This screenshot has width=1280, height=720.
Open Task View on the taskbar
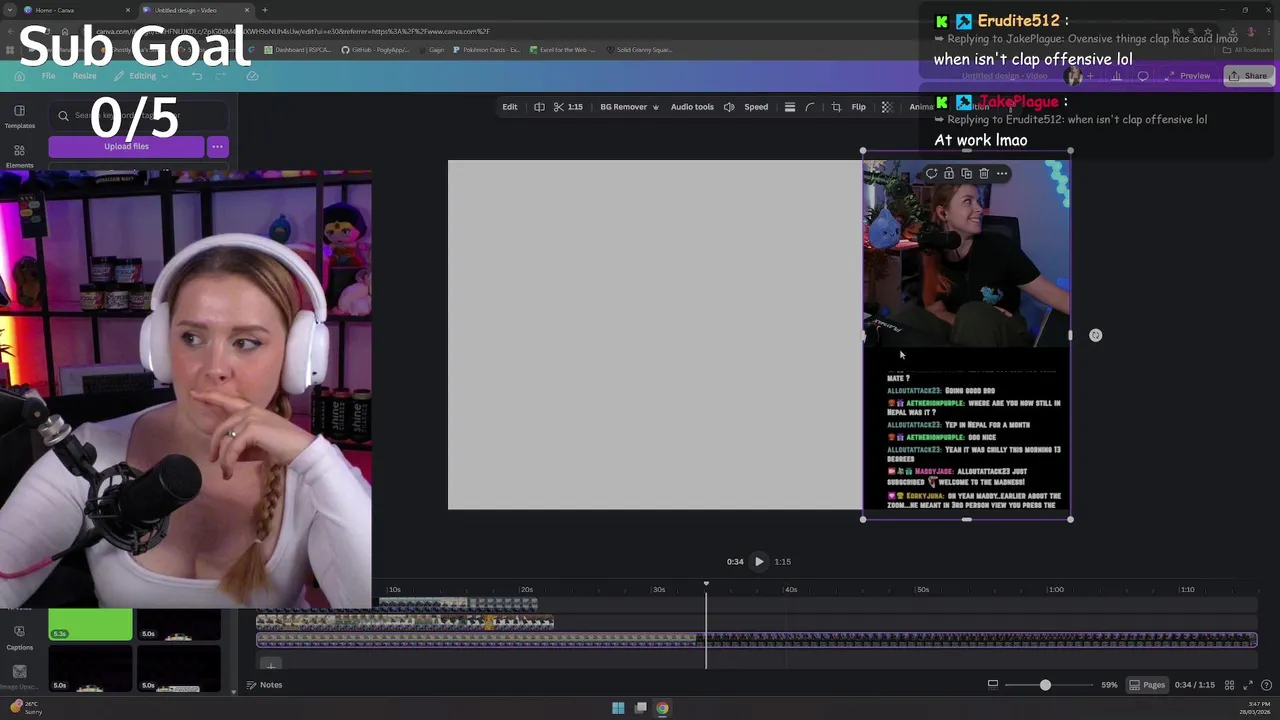(640, 708)
